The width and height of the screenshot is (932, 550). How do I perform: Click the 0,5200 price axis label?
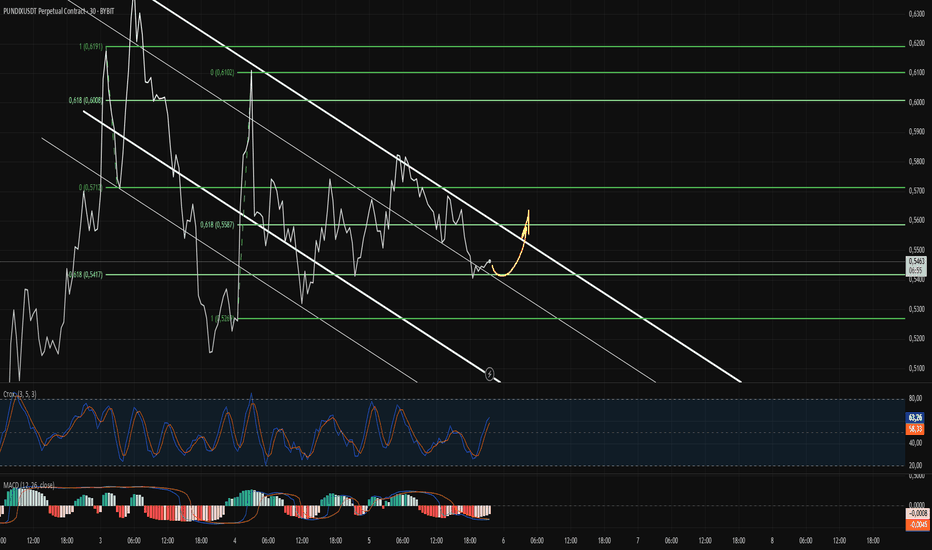[x=917, y=339]
